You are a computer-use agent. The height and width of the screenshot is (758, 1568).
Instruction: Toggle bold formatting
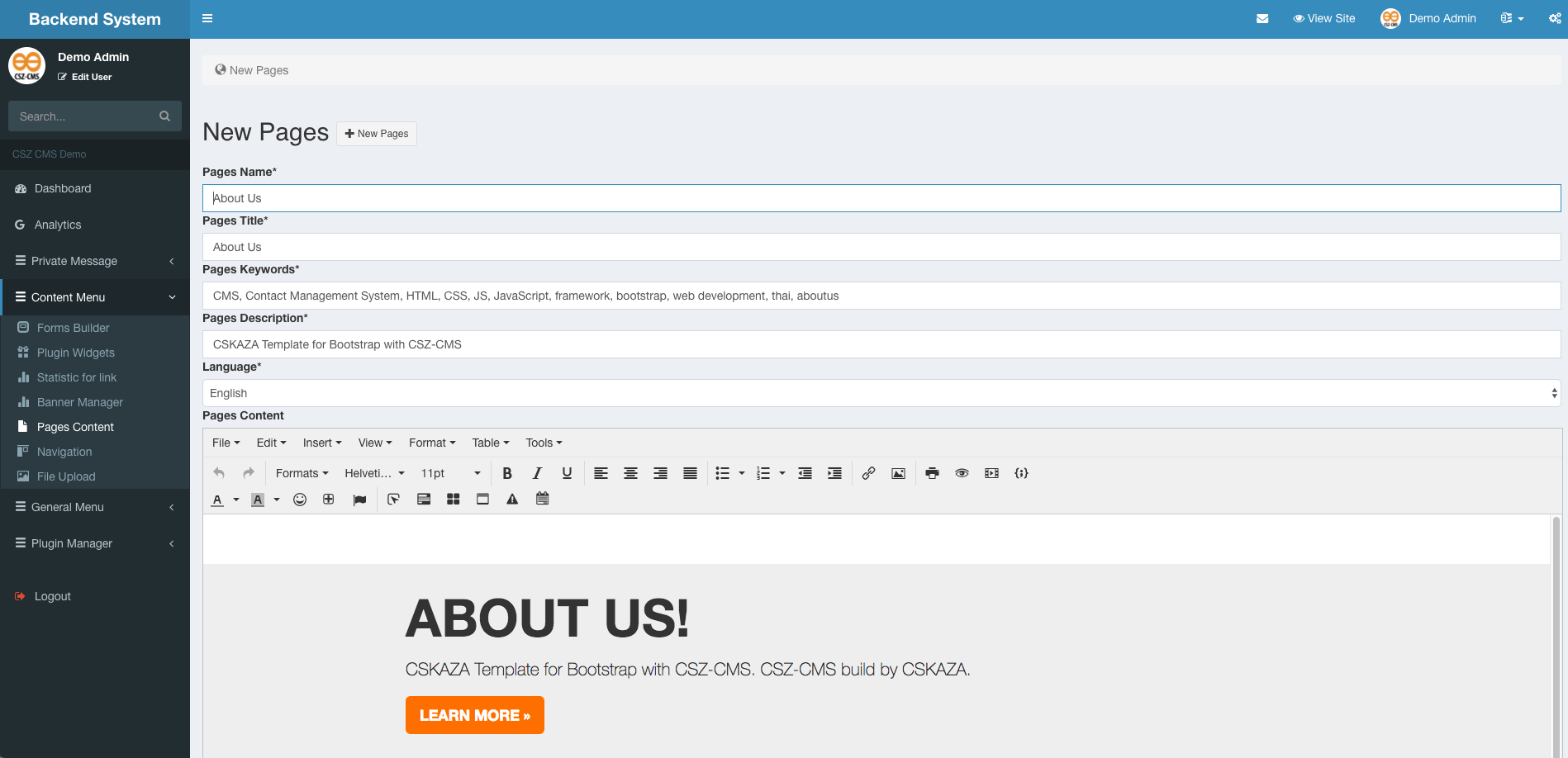coord(507,473)
